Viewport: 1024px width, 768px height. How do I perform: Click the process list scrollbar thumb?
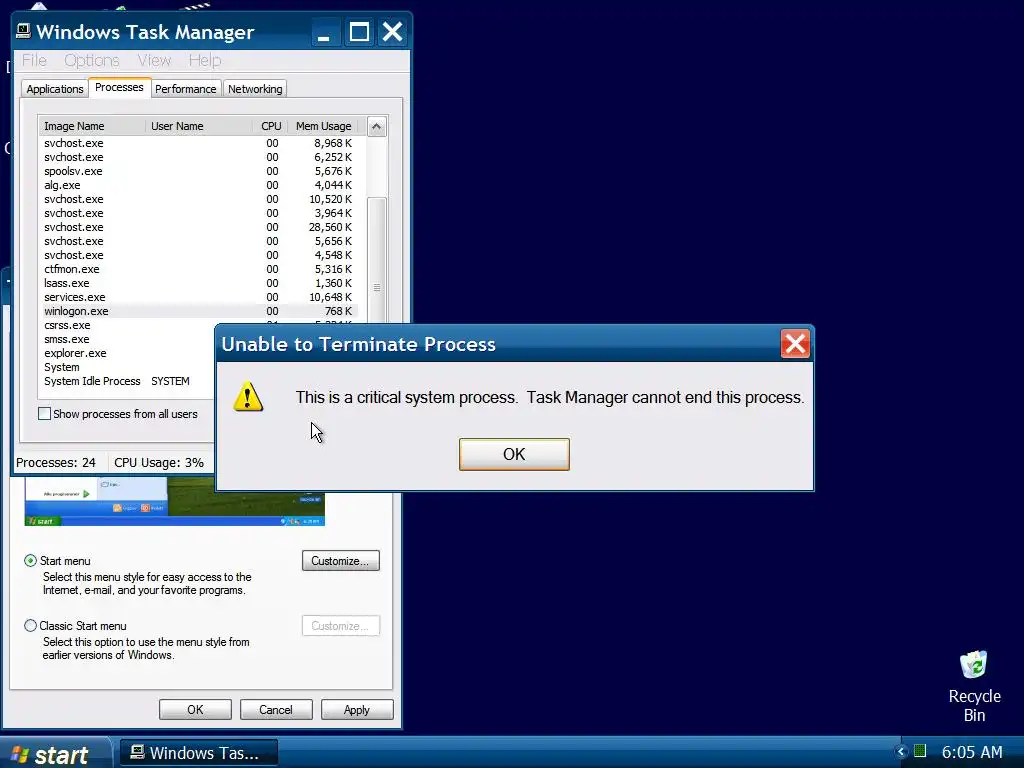click(x=377, y=258)
